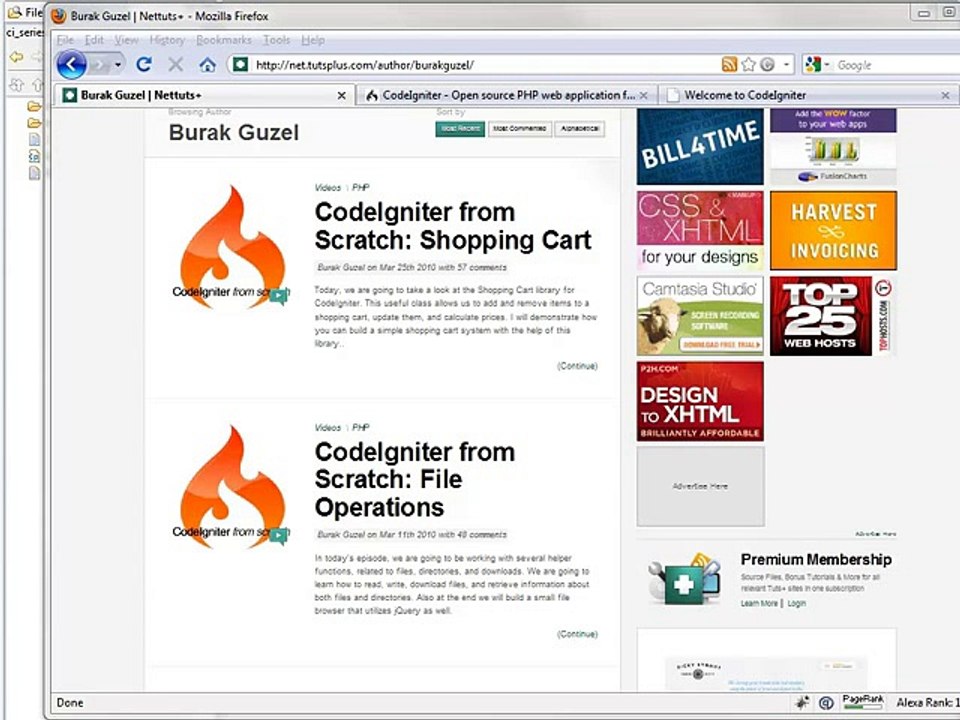Open the File menu in Firefox
Viewport: 960px width, 720px height.
tap(66, 40)
